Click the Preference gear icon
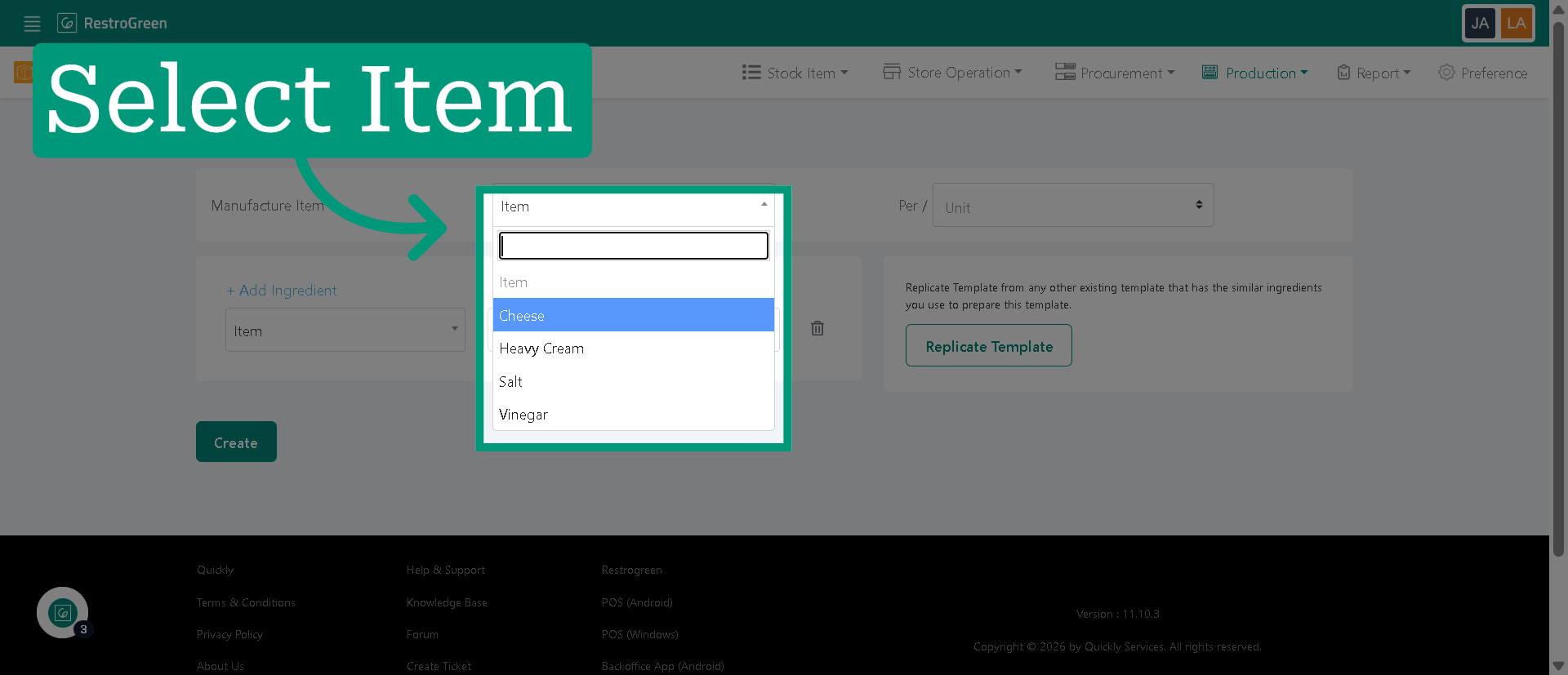This screenshot has width=1568, height=675. 1446,72
